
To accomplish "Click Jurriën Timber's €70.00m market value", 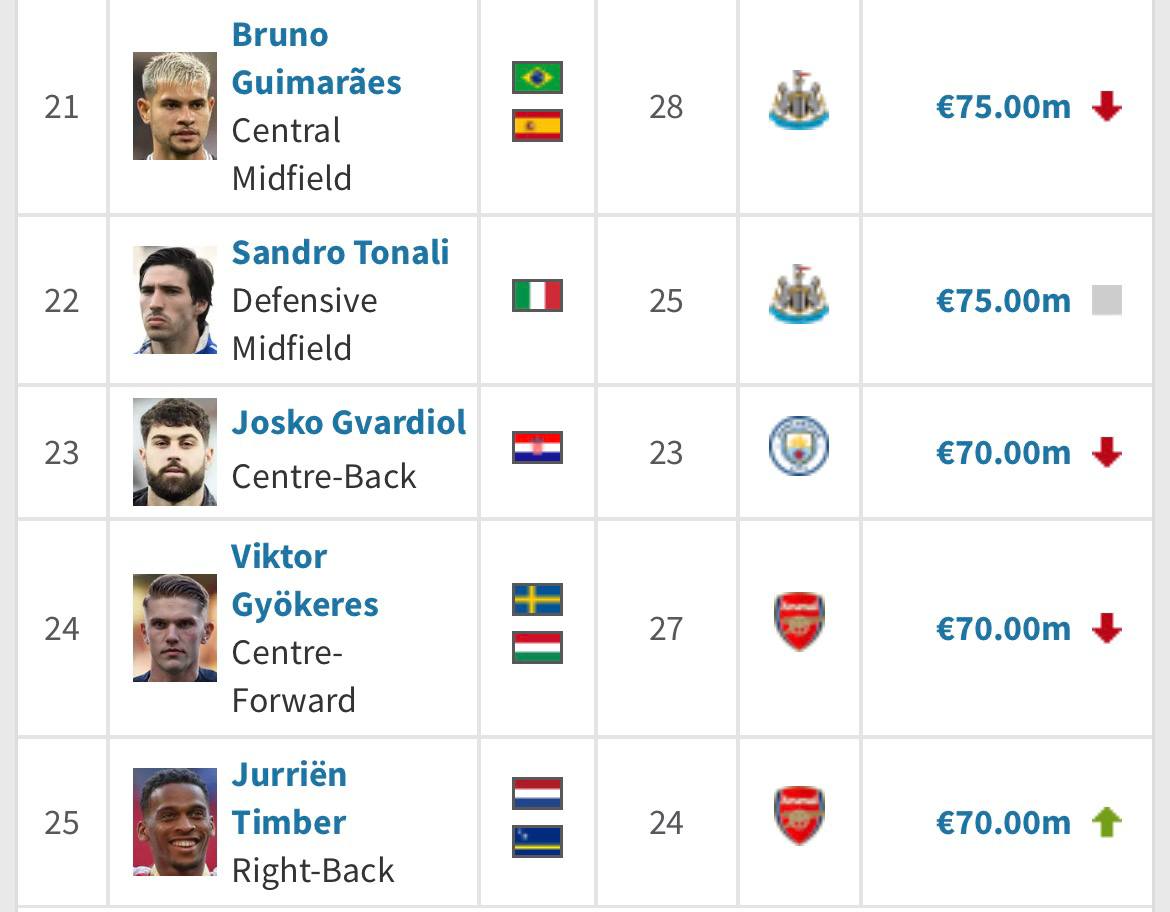I will (x=1003, y=823).
